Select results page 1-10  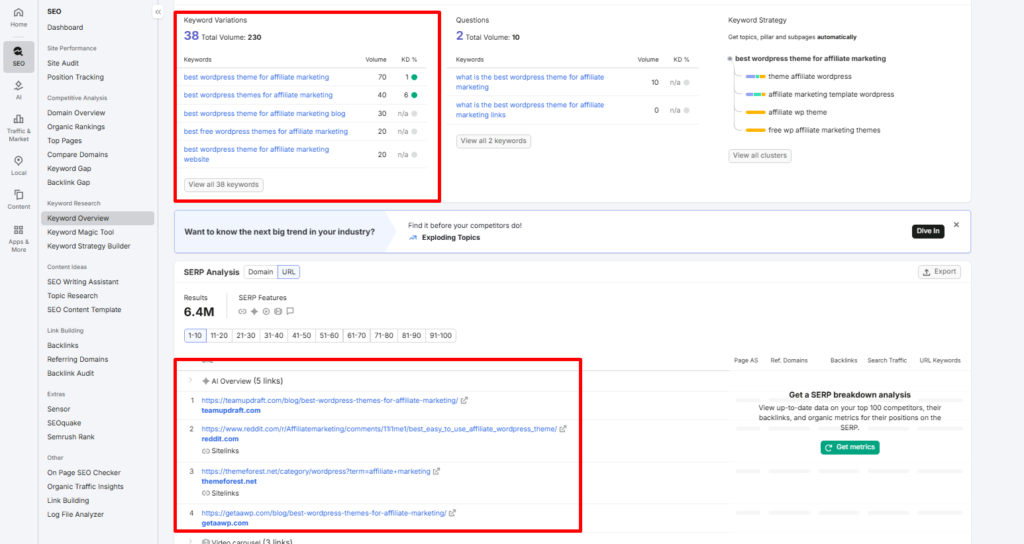click(x=195, y=336)
